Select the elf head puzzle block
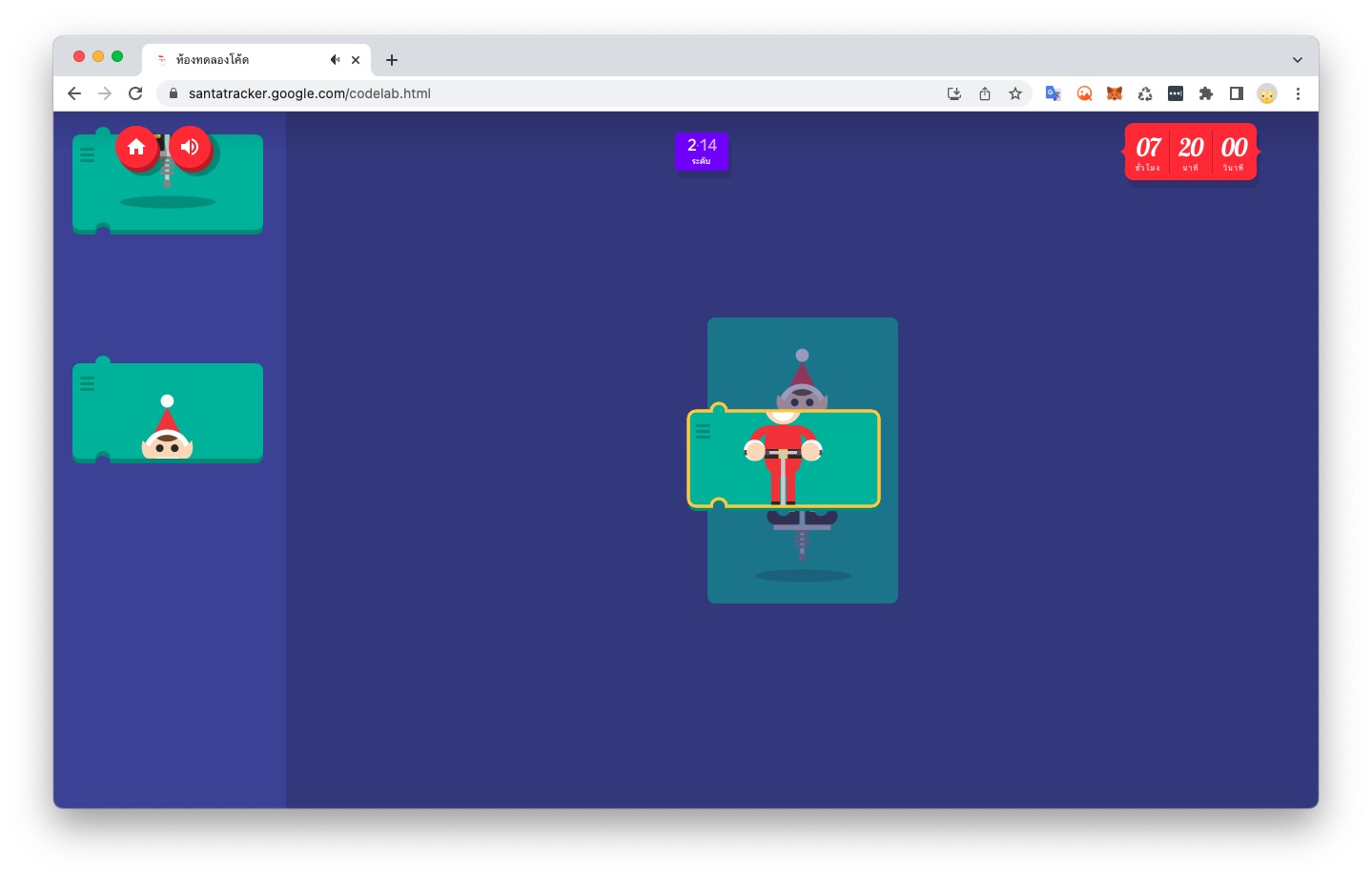1372x879 pixels. (x=168, y=412)
